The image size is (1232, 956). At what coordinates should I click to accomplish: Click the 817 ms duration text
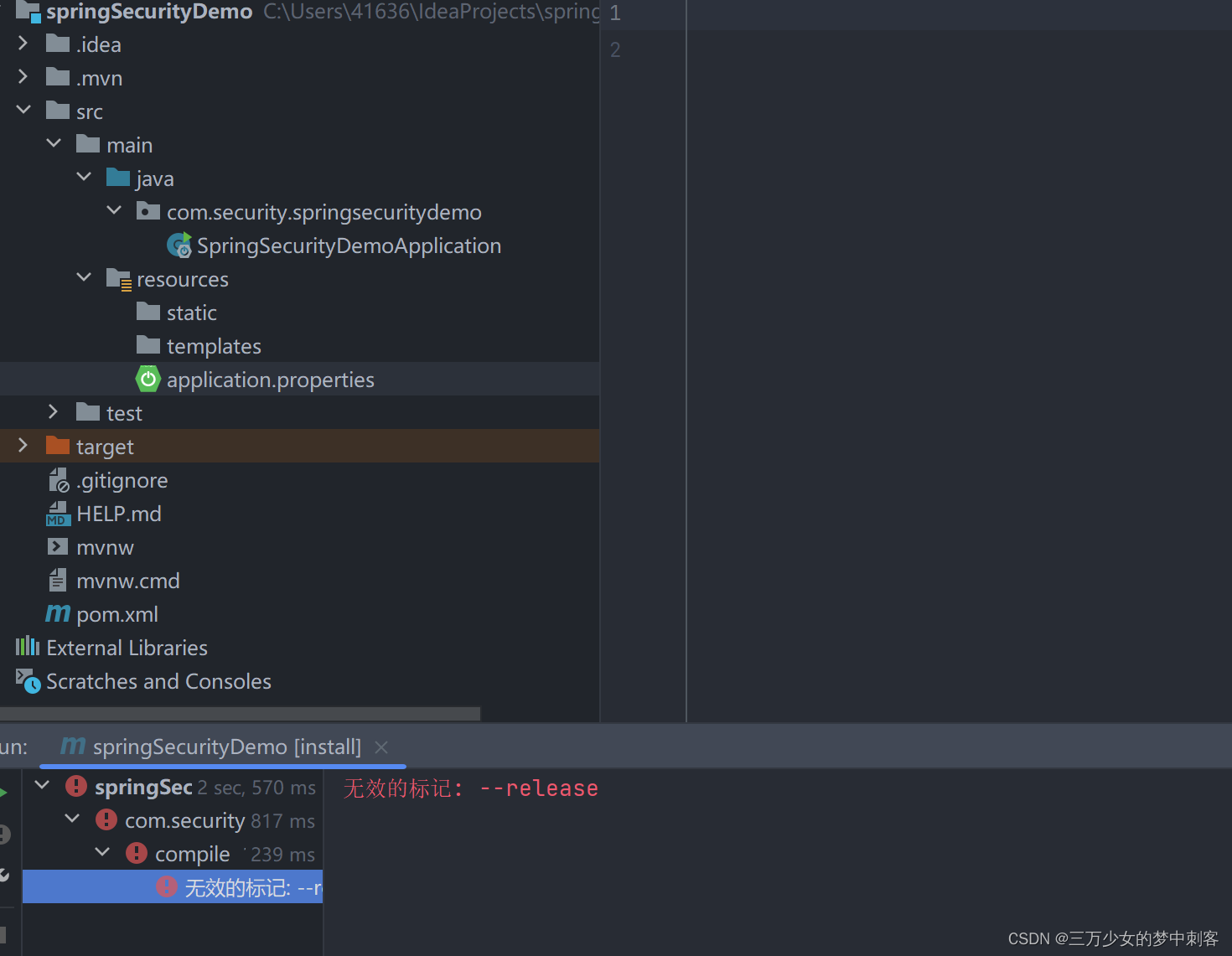coord(283,820)
